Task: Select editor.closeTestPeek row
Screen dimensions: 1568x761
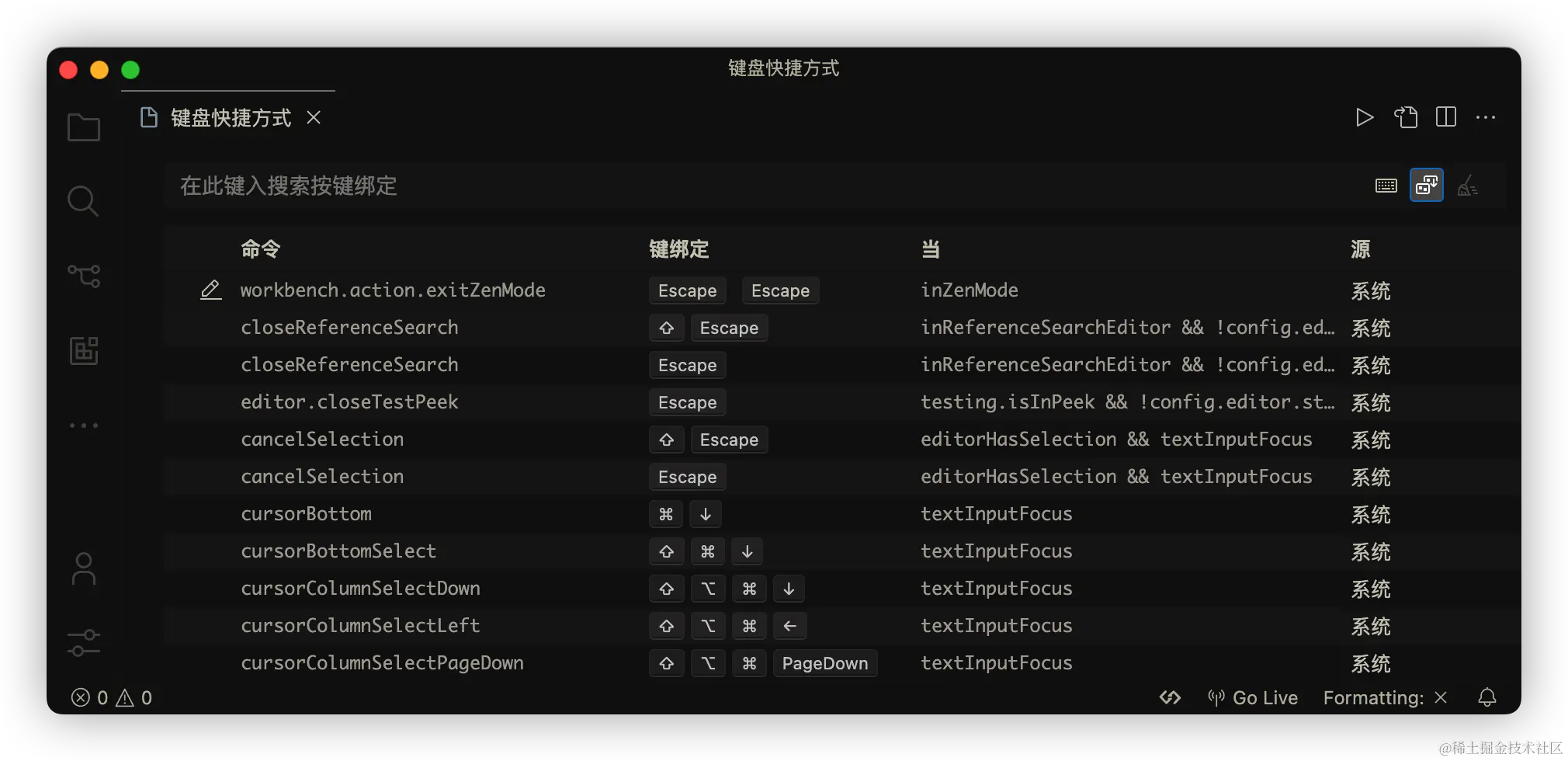Action: click(x=841, y=402)
